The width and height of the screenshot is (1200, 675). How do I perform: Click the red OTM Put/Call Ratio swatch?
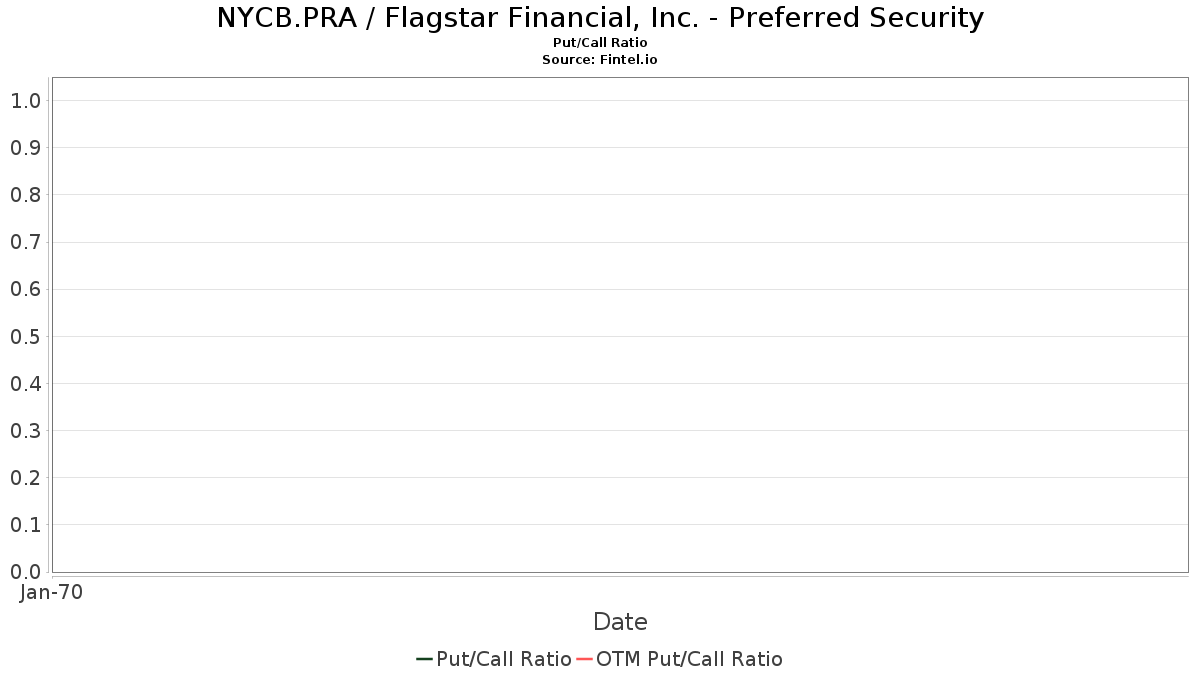[x=584, y=659]
